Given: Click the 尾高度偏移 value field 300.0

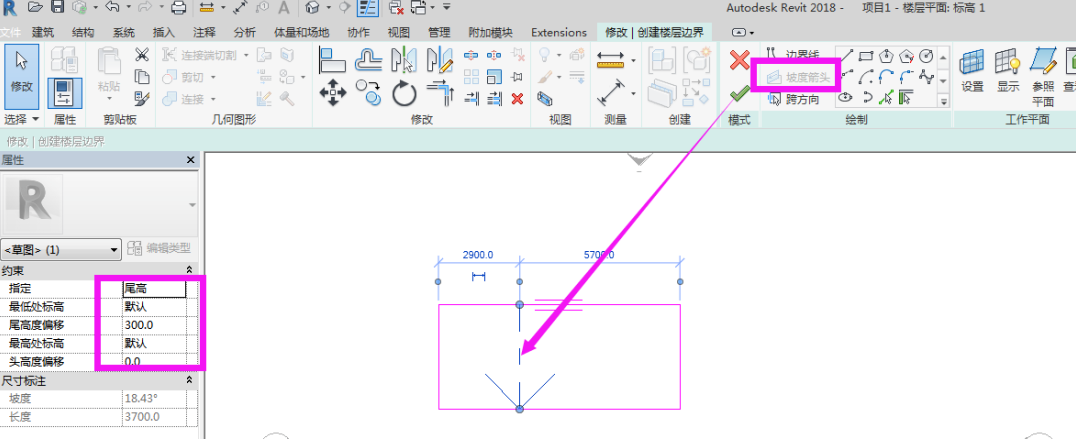Looking at the screenshot, I should click(x=154, y=325).
